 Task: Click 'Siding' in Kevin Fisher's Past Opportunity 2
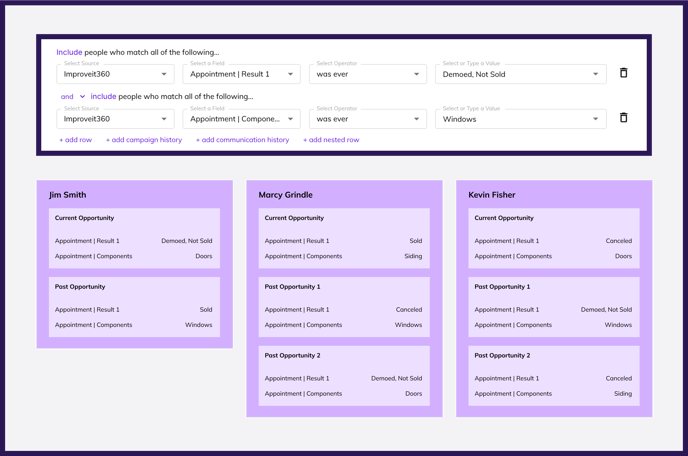[623, 394]
